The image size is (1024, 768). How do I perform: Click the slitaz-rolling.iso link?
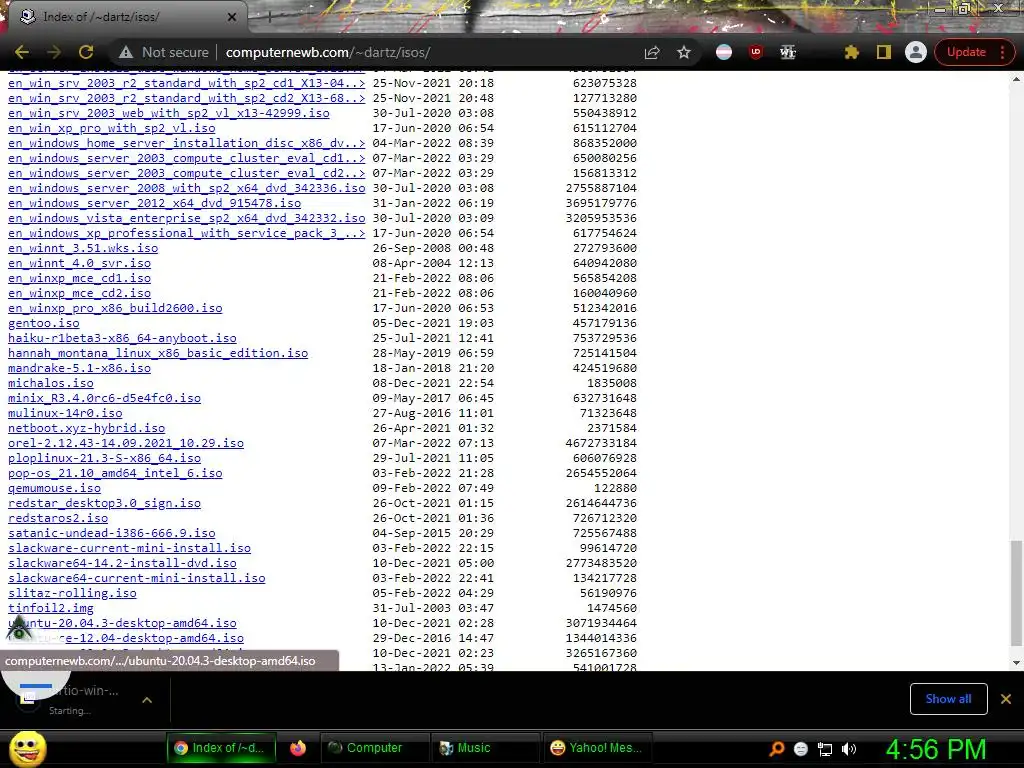tap(72, 594)
